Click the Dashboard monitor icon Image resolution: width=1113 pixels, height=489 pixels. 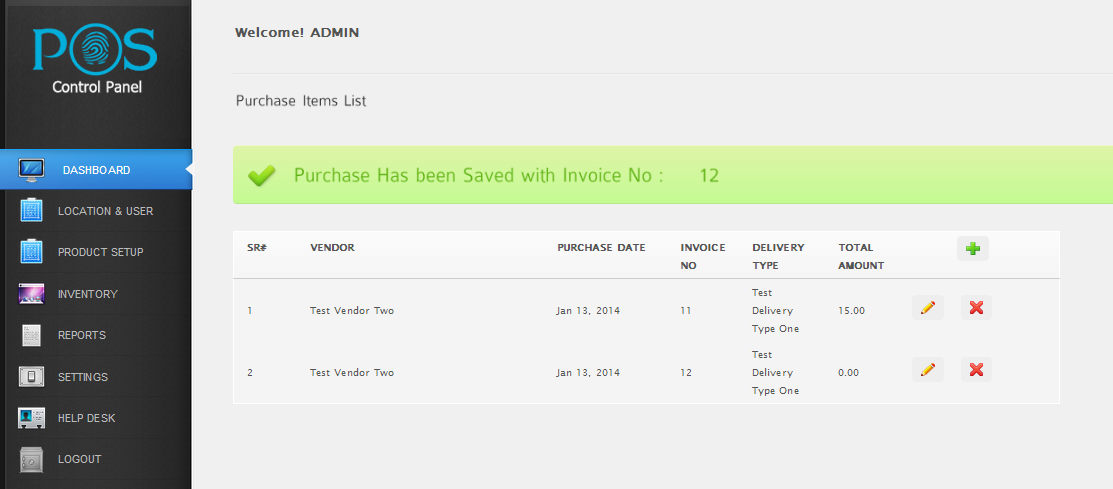coord(32,170)
